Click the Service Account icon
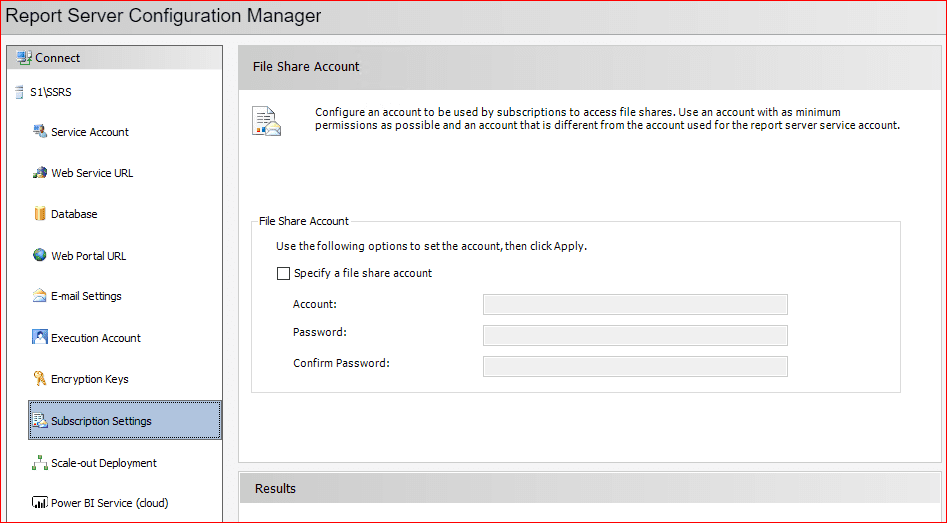Image resolution: width=947 pixels, height=523 pixels. [40, 132]
